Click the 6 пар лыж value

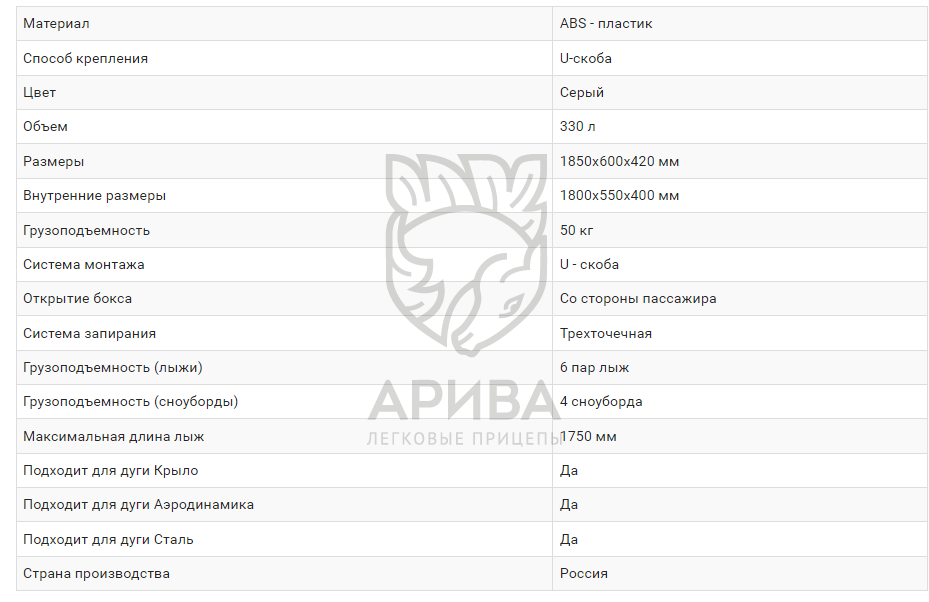pos(594,367)
